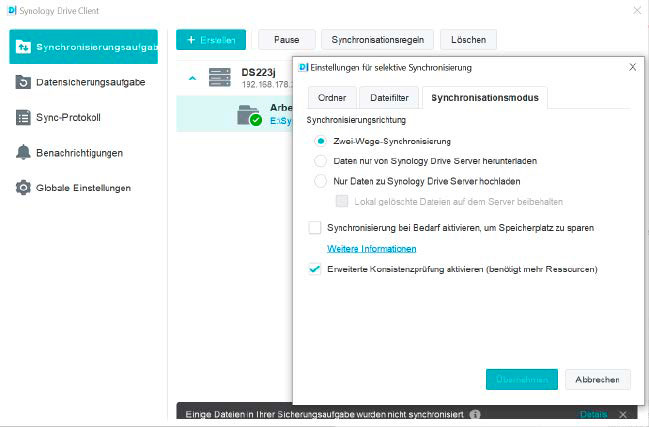Click the DS223j server icon
This screenshot has width=649, height=427.
coord(220,77)
